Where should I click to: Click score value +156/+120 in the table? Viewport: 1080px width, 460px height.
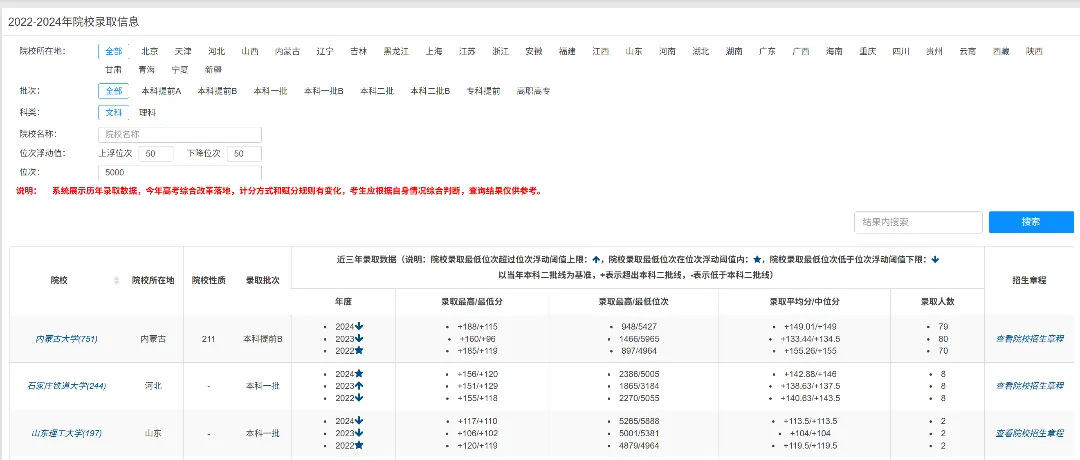(x=477, y=374)
